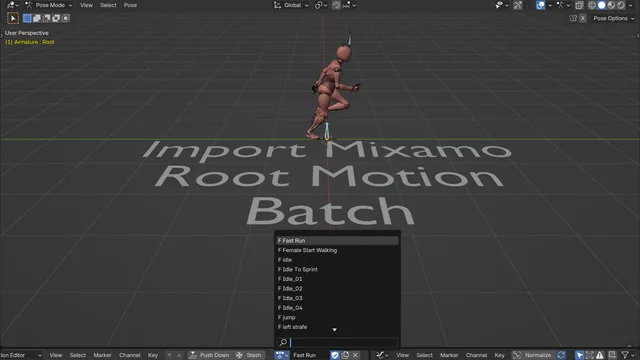Switch to wireframe shading
Image resolution: width=640 pixels, height=360 pixels.
pyautogui.click(x=591, y=5)
